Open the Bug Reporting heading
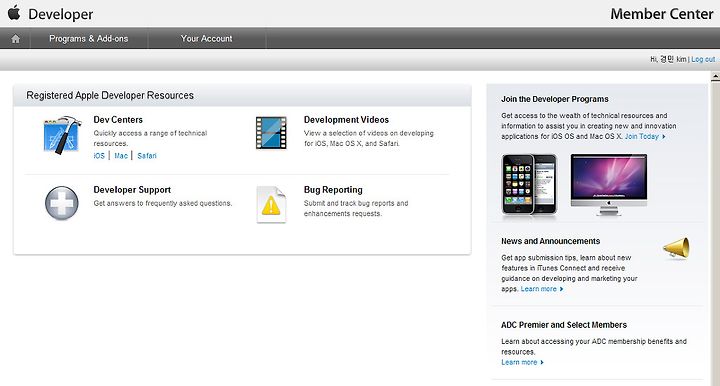The image size is (720, 386). coord(333,190)
